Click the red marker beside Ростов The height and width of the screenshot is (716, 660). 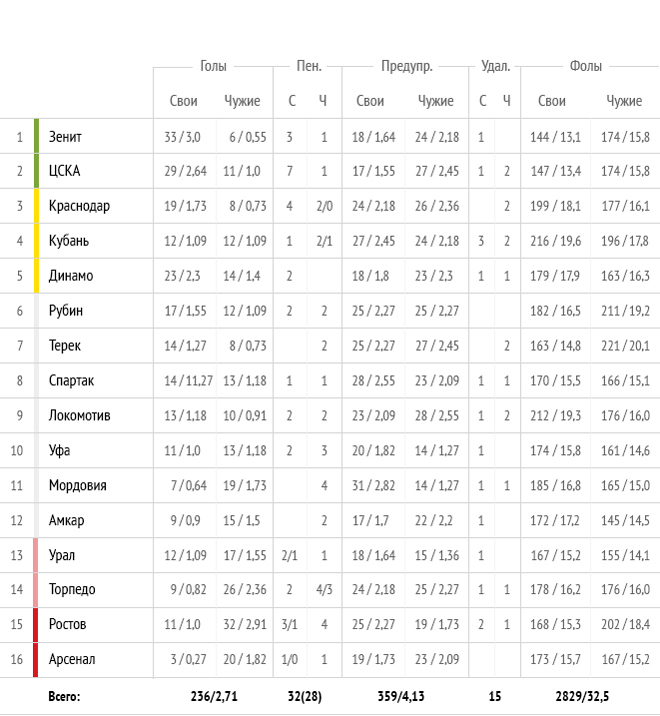[36, 624]
